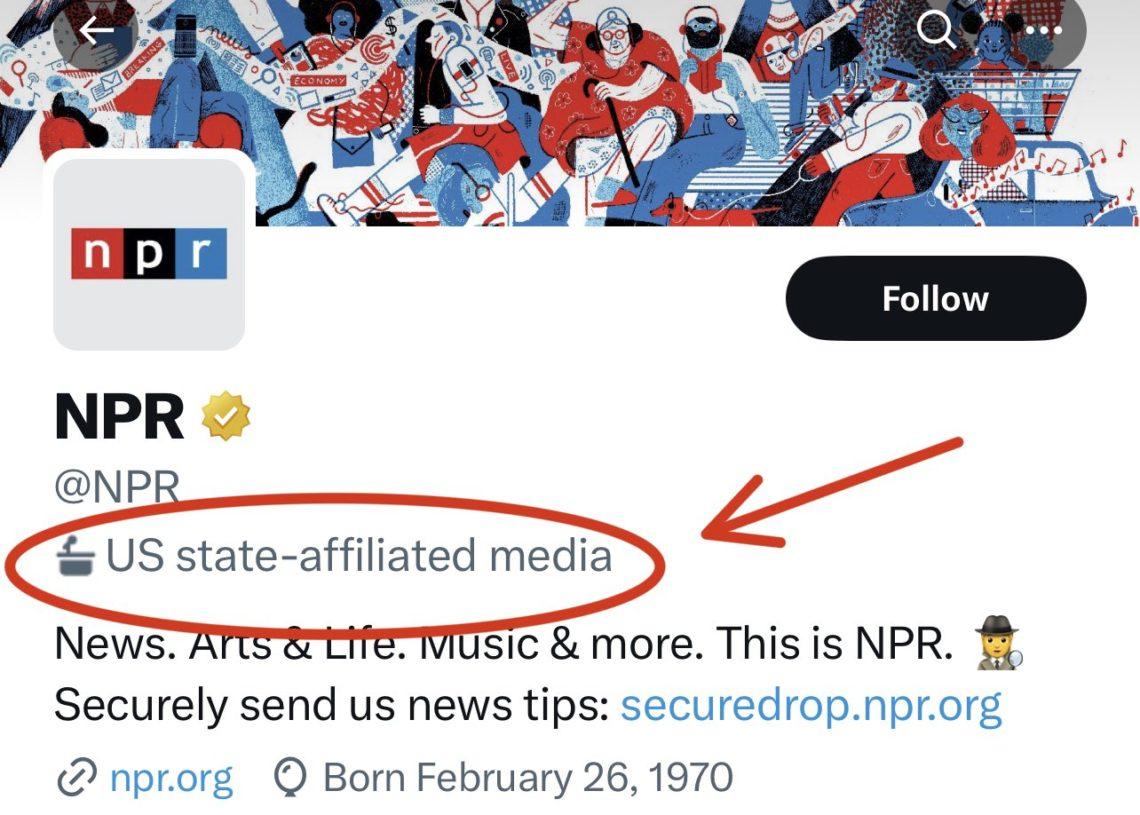Screen dimensions: 1140x815
Task: Click the link chain icon beside npr.org
Action: click(76, 777)
